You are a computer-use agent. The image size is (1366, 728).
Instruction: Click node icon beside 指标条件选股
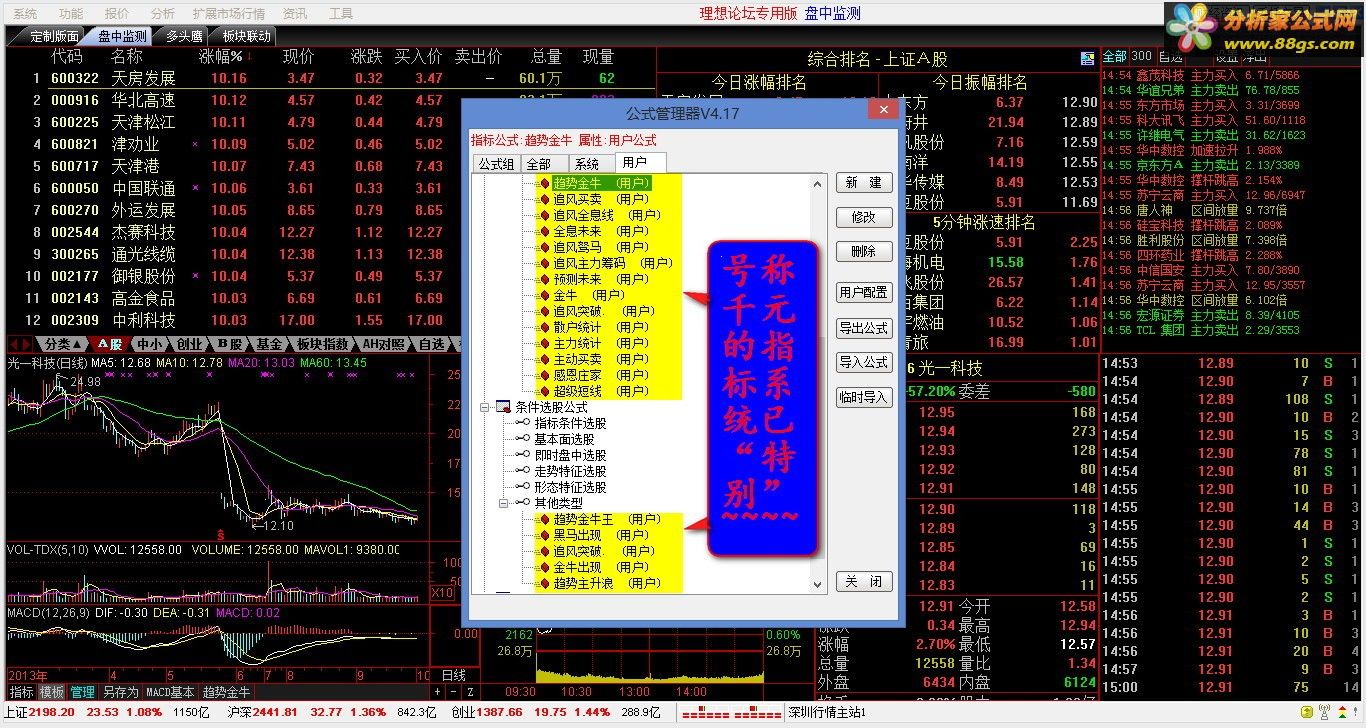[x=523, y=423]
